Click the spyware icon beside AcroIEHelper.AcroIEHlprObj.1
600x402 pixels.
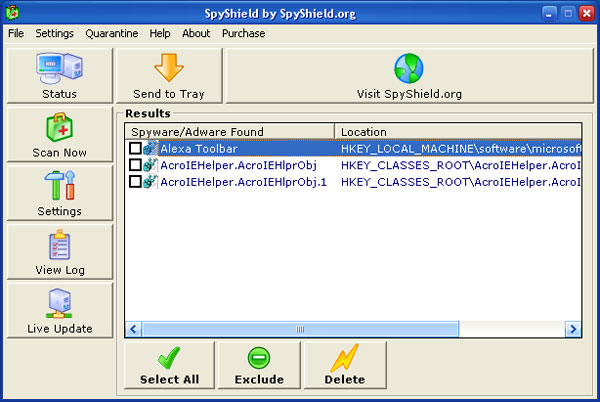(x=150, y=182)
